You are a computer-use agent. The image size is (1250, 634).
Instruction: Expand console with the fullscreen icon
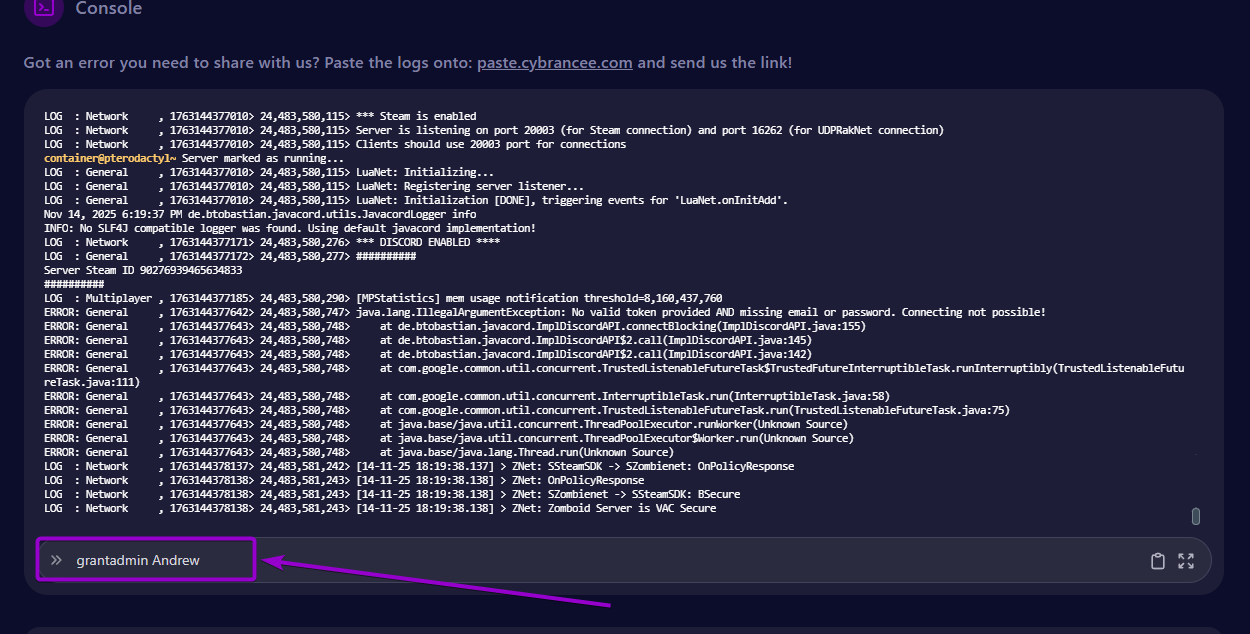[x=1186, y=561]
